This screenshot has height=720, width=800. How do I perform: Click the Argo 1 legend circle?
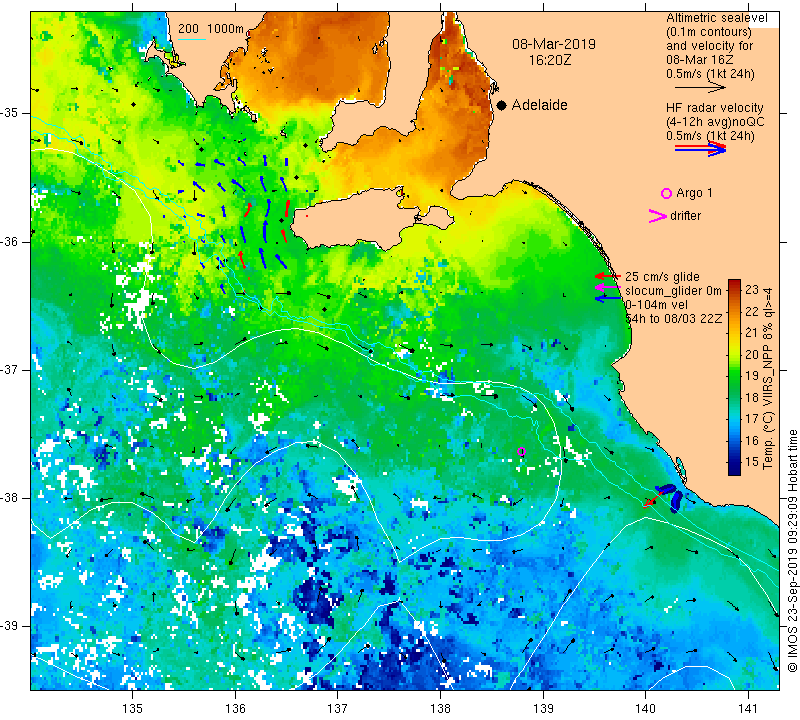666,193
